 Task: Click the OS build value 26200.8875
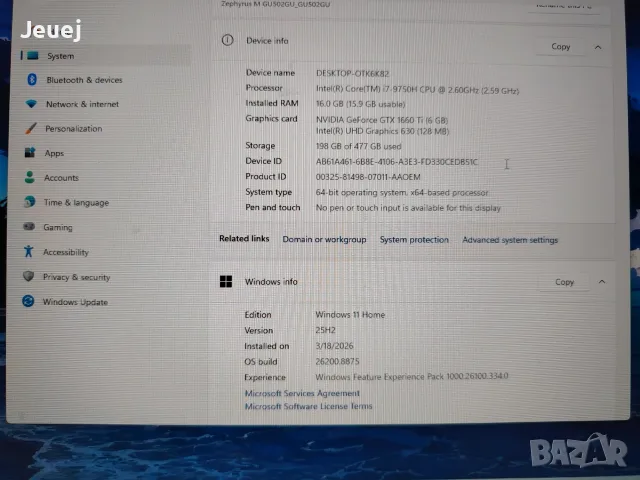(337, 361)
